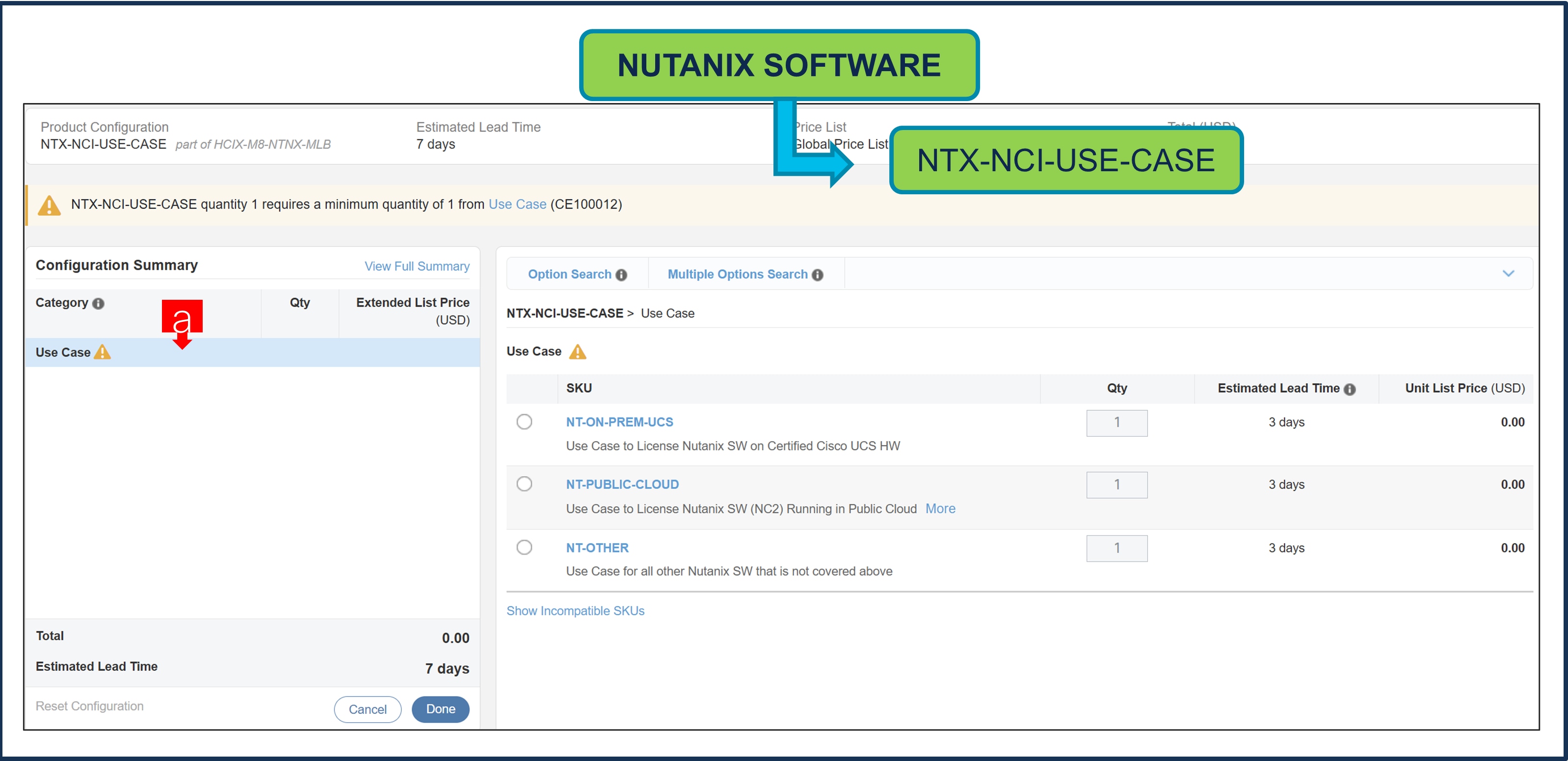This screenshot has width=1568, height=761.
Task: Expand the search panel chevron
Action: pyautogui.click(x=1508, y=273)
